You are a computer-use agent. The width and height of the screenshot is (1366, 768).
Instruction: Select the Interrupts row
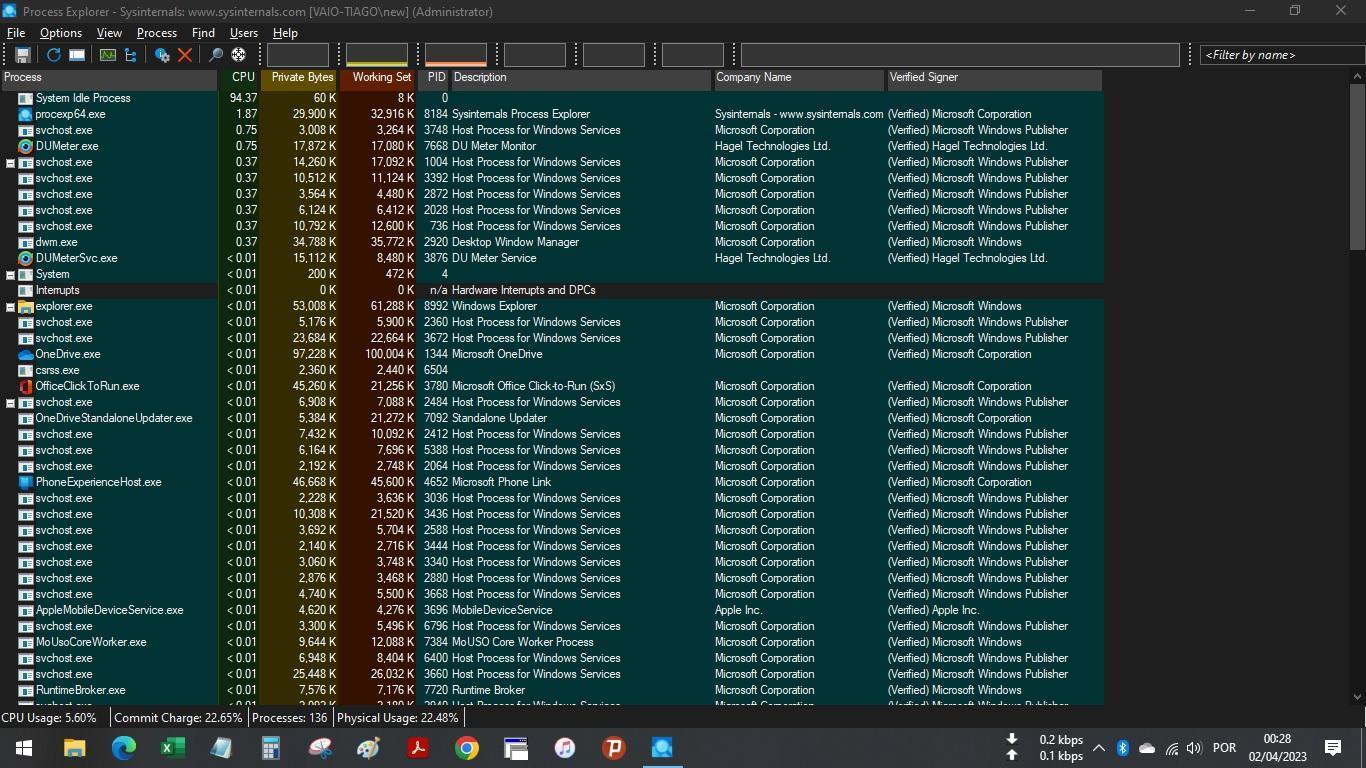(x=551, y=290)
